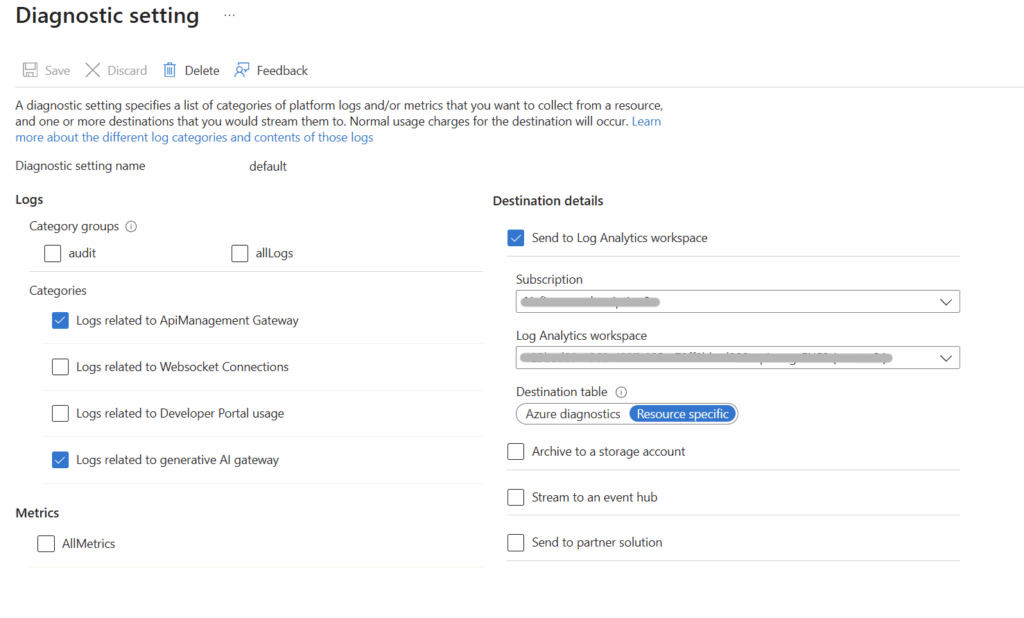Enable Logs related to Websocket Connections
1024x618 pixels.
click(60, 367)
